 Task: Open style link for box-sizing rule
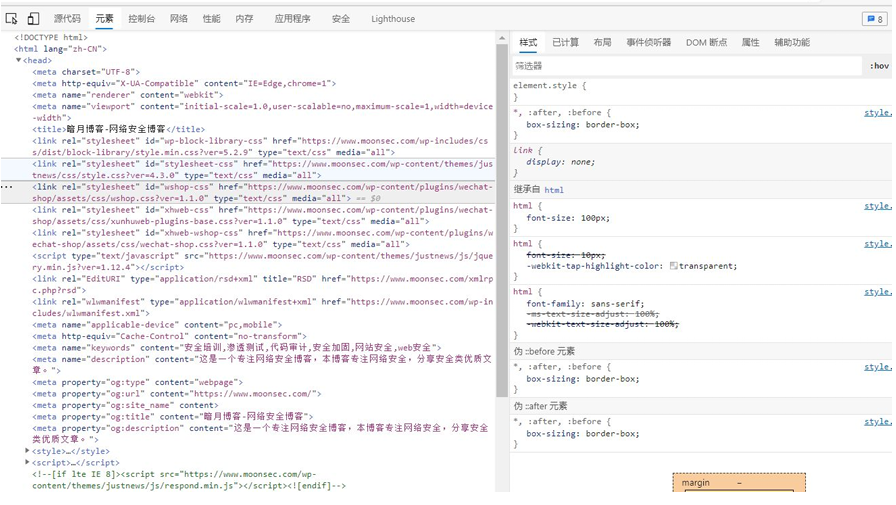coord(878,113)
